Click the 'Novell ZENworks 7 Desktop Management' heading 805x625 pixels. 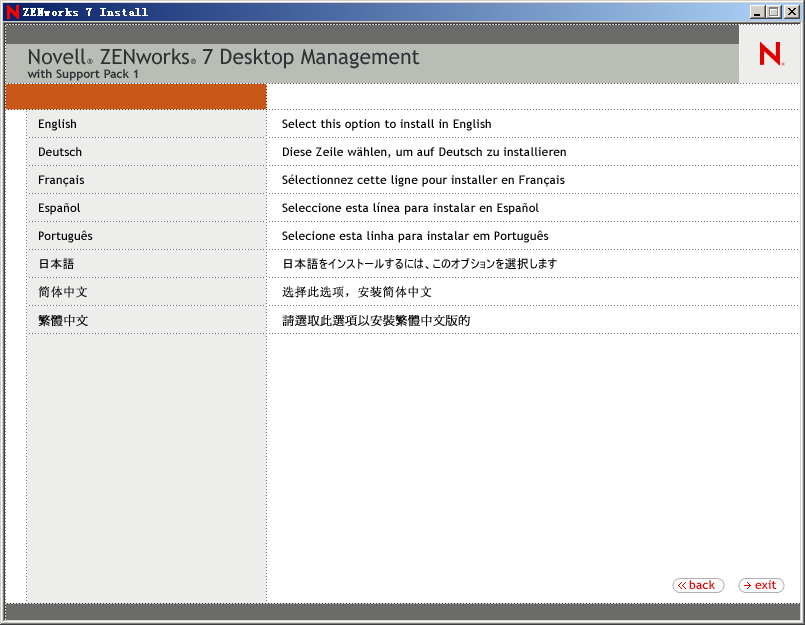point(223,56)
